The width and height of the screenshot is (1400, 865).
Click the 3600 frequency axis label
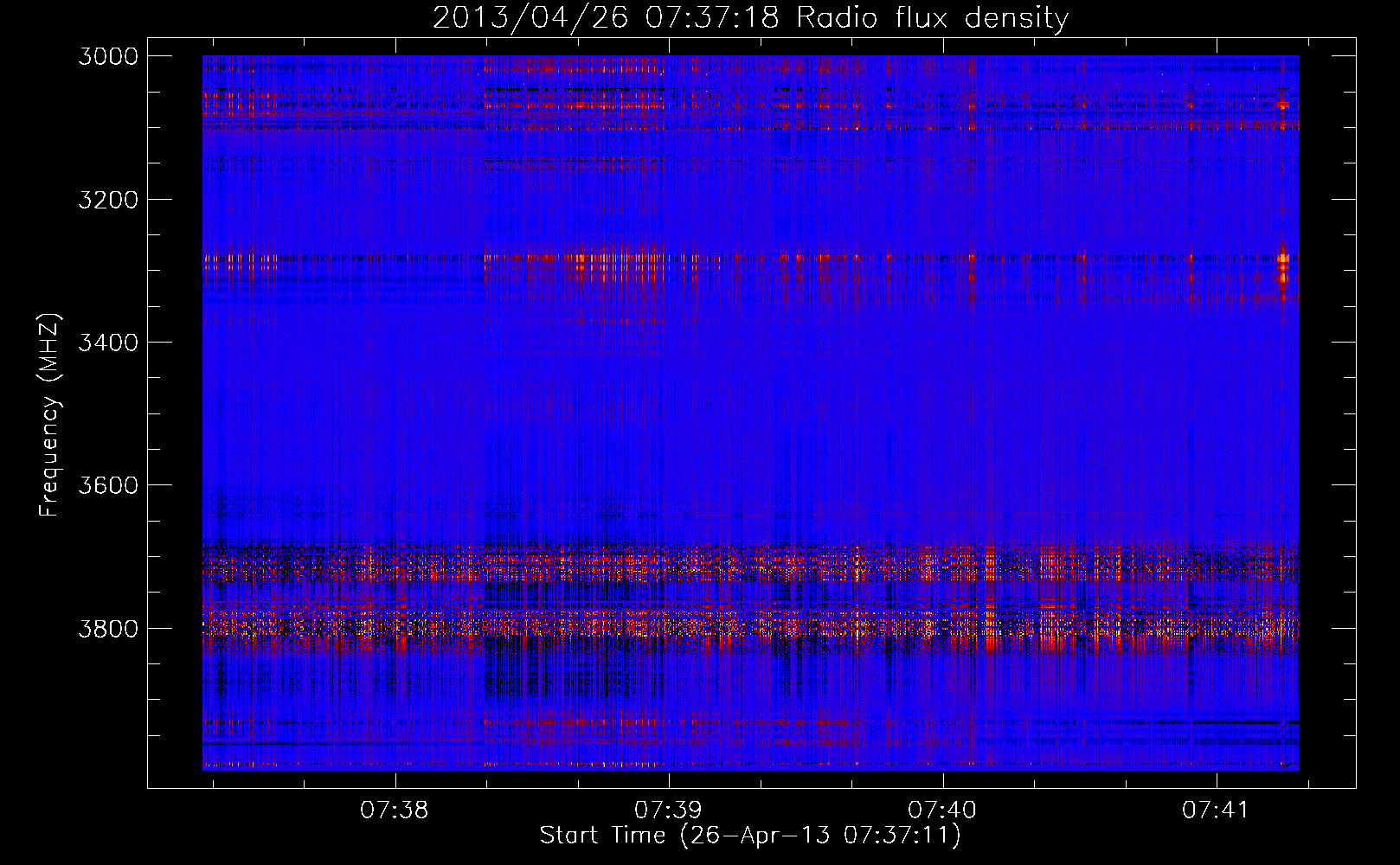[108, 485]
